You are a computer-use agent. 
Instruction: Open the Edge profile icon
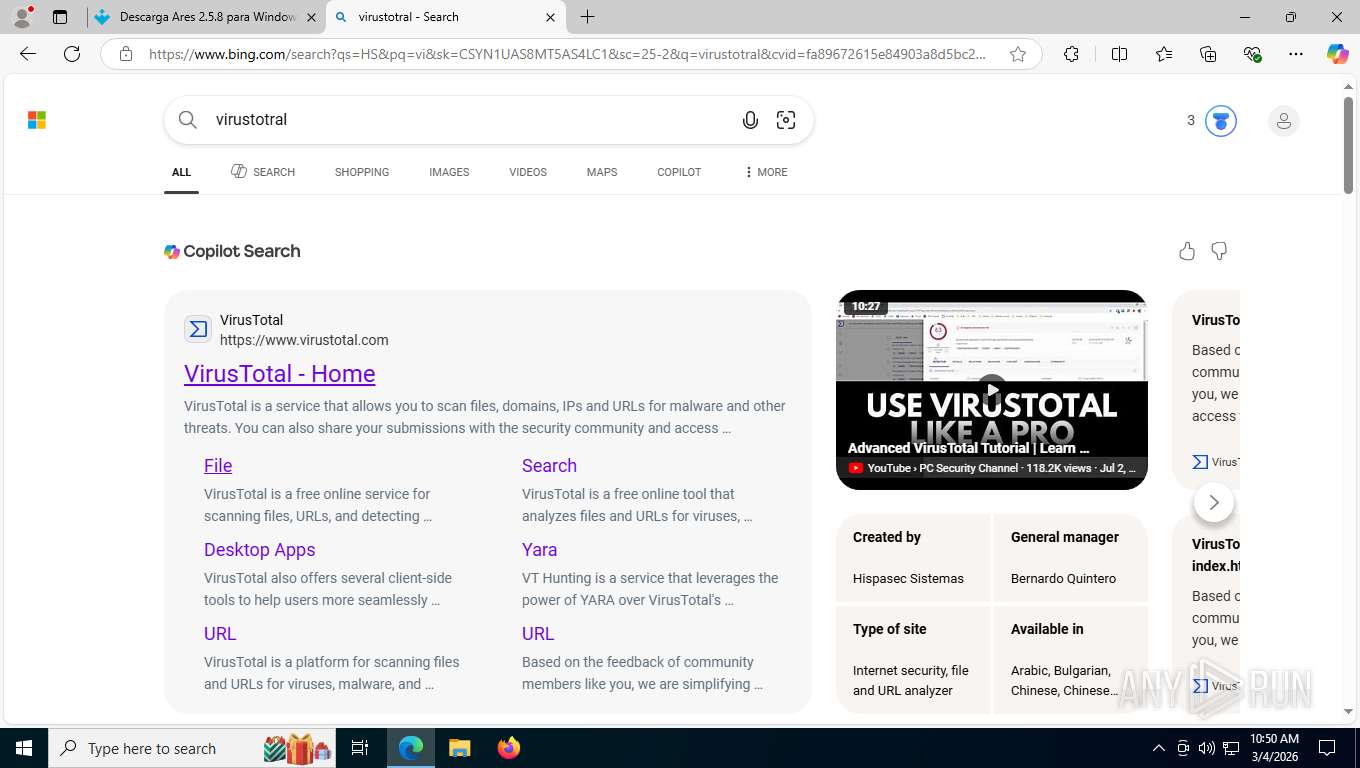[21, 17]
